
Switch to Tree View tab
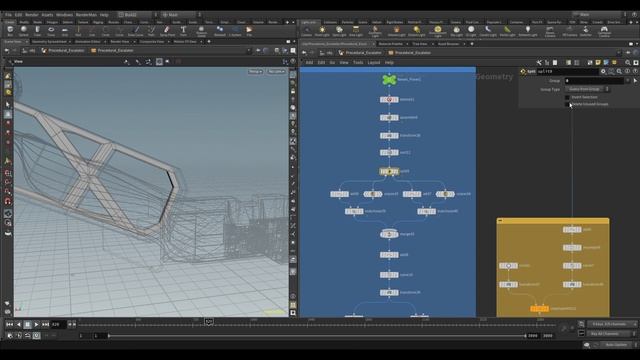tap(420, 44)
